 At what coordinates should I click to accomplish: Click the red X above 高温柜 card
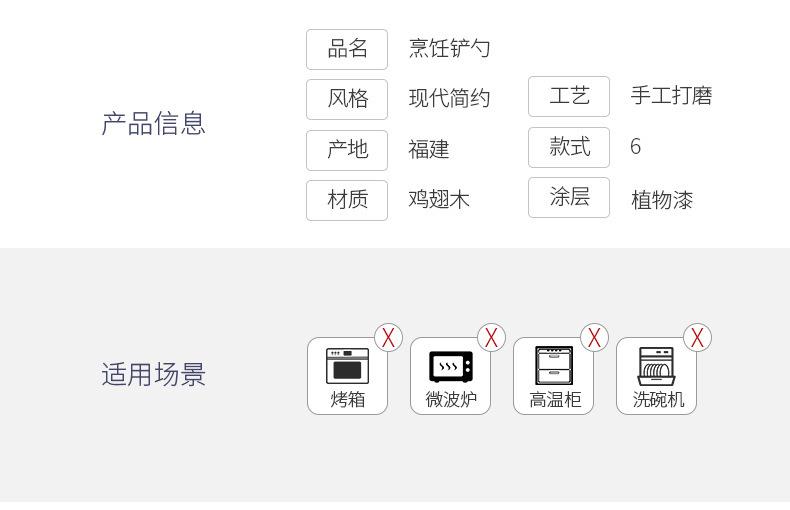click(x=595, y=338)
